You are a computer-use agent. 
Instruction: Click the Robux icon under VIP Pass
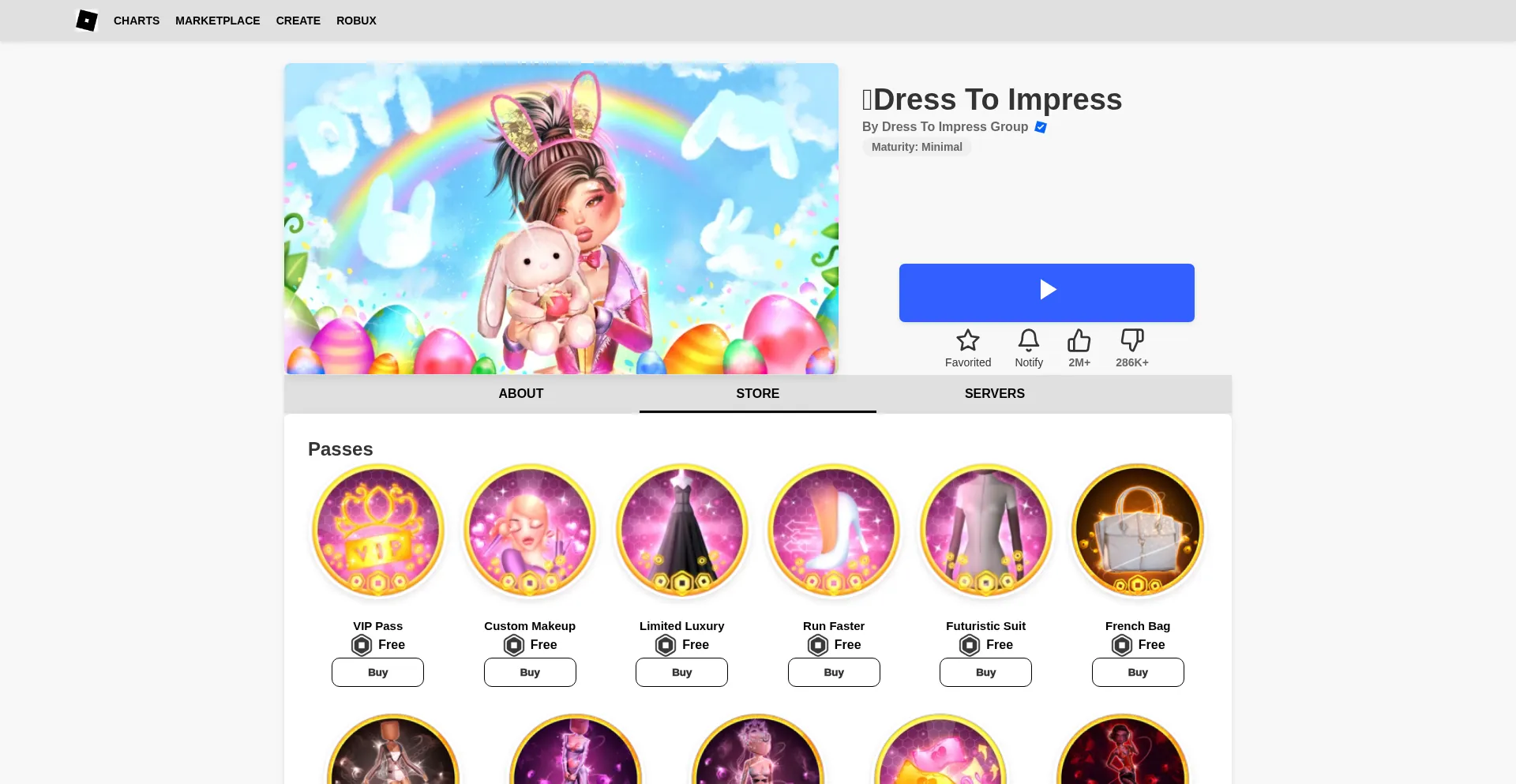tap(362, 645)
